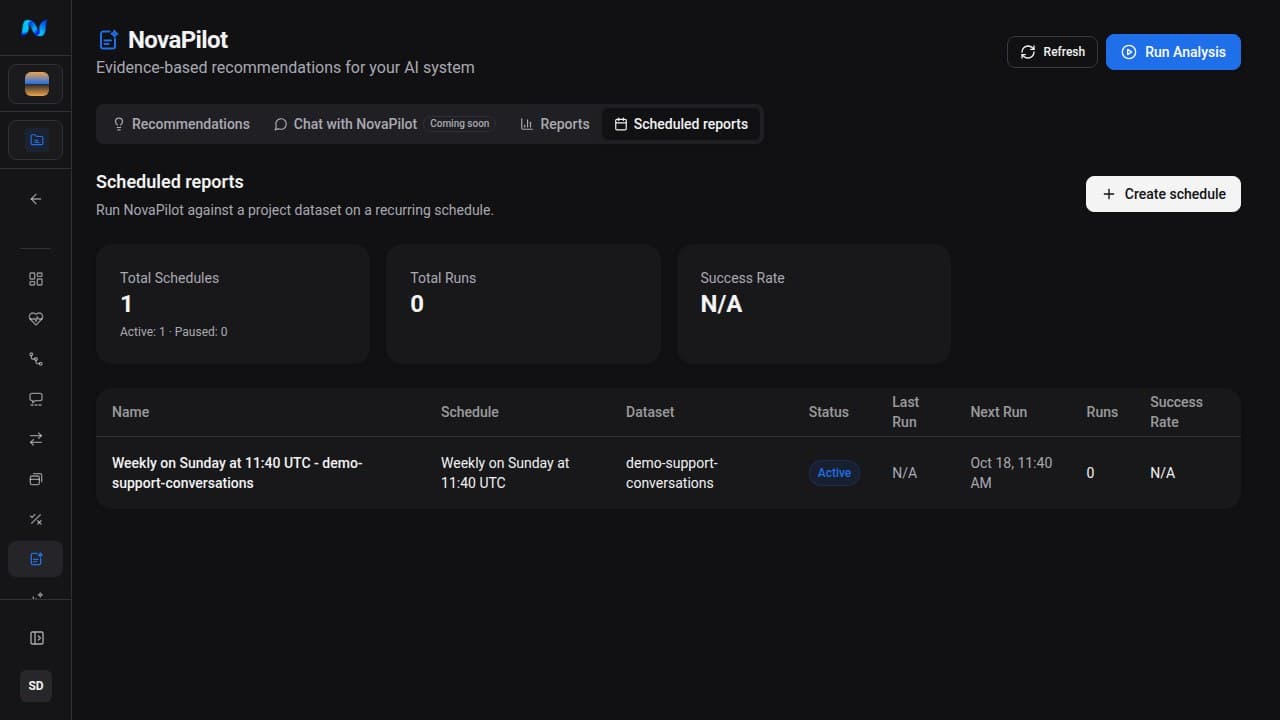
Task: Open the heart-pulse health icon
Action: (x=36, y=319)
